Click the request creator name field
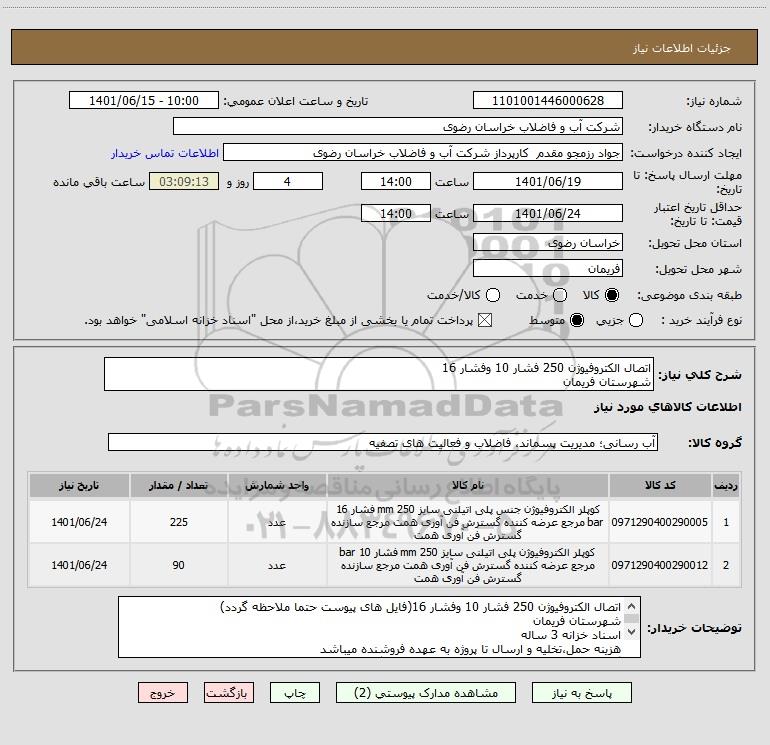 pos(423,153)
